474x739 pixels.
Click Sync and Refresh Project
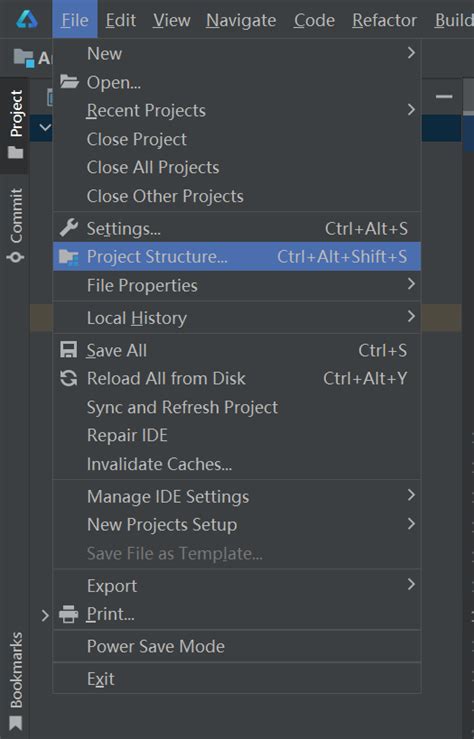(x=237, y=407)
